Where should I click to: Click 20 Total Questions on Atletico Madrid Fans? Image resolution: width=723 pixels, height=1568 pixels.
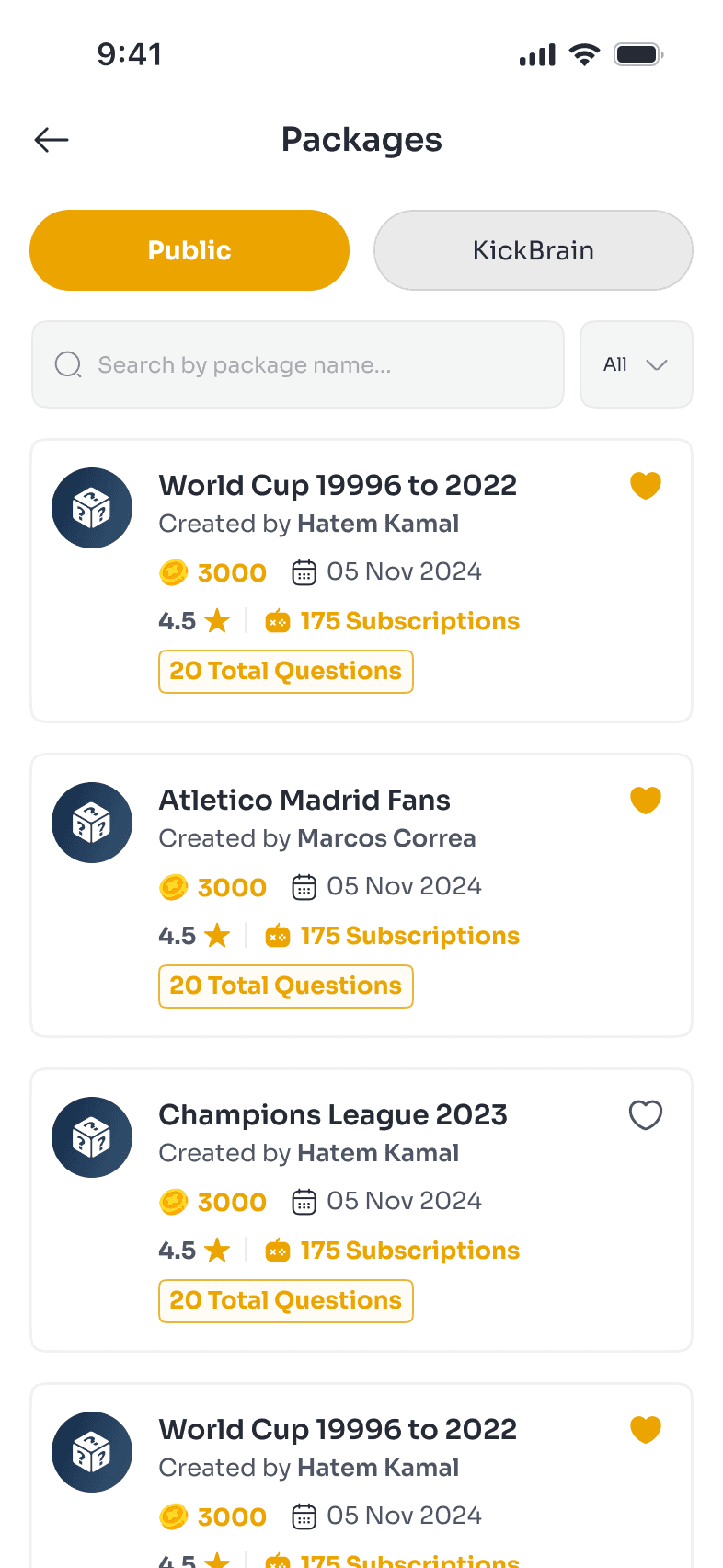click(x=286, y=986)
